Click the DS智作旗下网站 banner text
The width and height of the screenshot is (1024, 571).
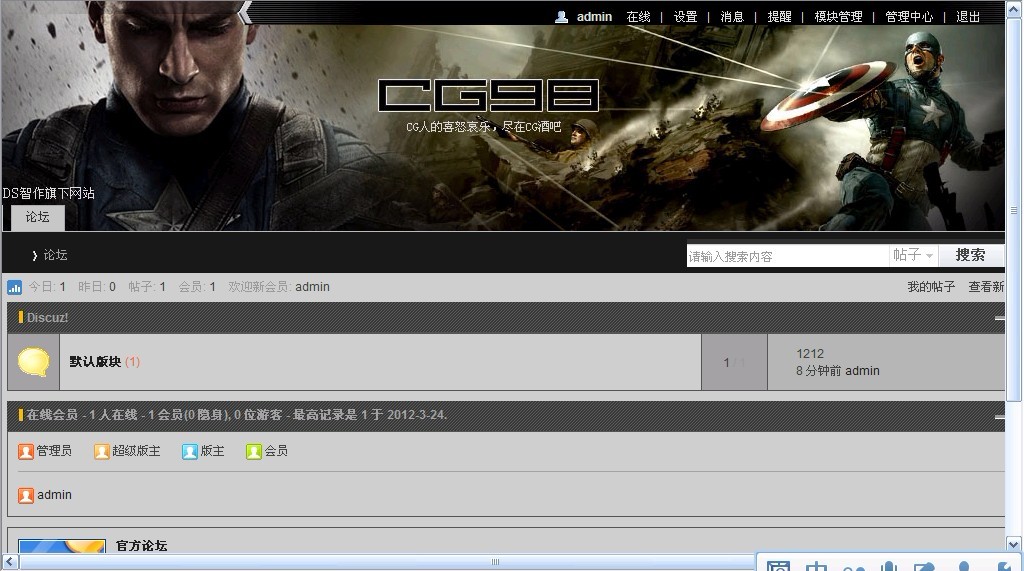click(x=49, y=193)
